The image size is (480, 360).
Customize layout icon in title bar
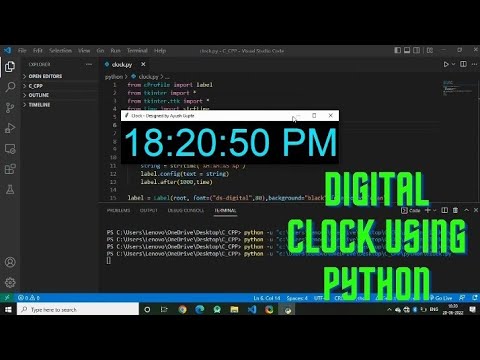[430, 50]
